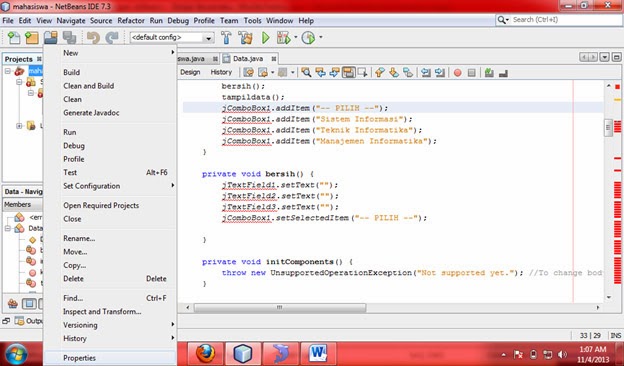The width and height of the screenshot is (624, 366).
Task: Click the Toggle Bookmark icon
Action: pyautogui.click(x=408, y=72)
